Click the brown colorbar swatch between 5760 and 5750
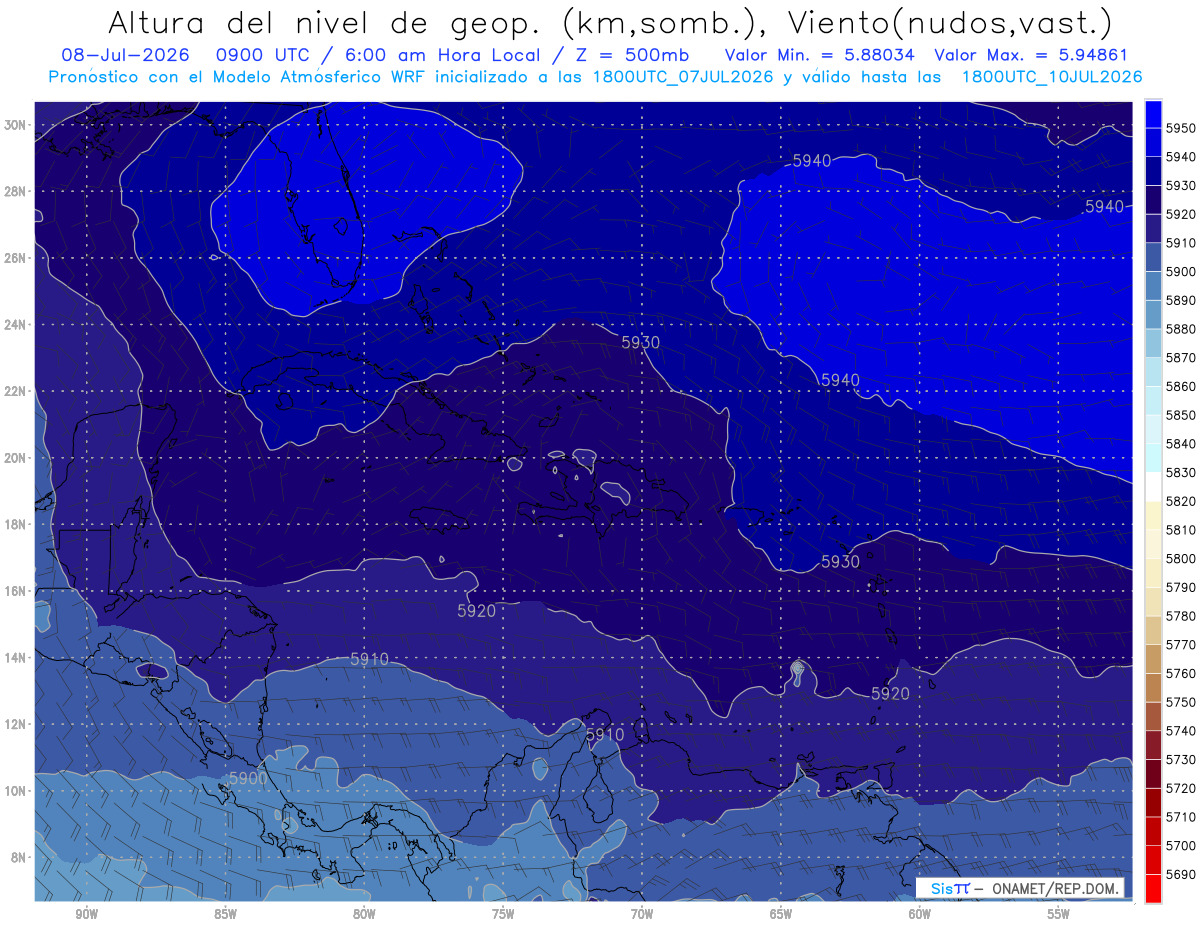1200x927 pixels. (1153, 688)
